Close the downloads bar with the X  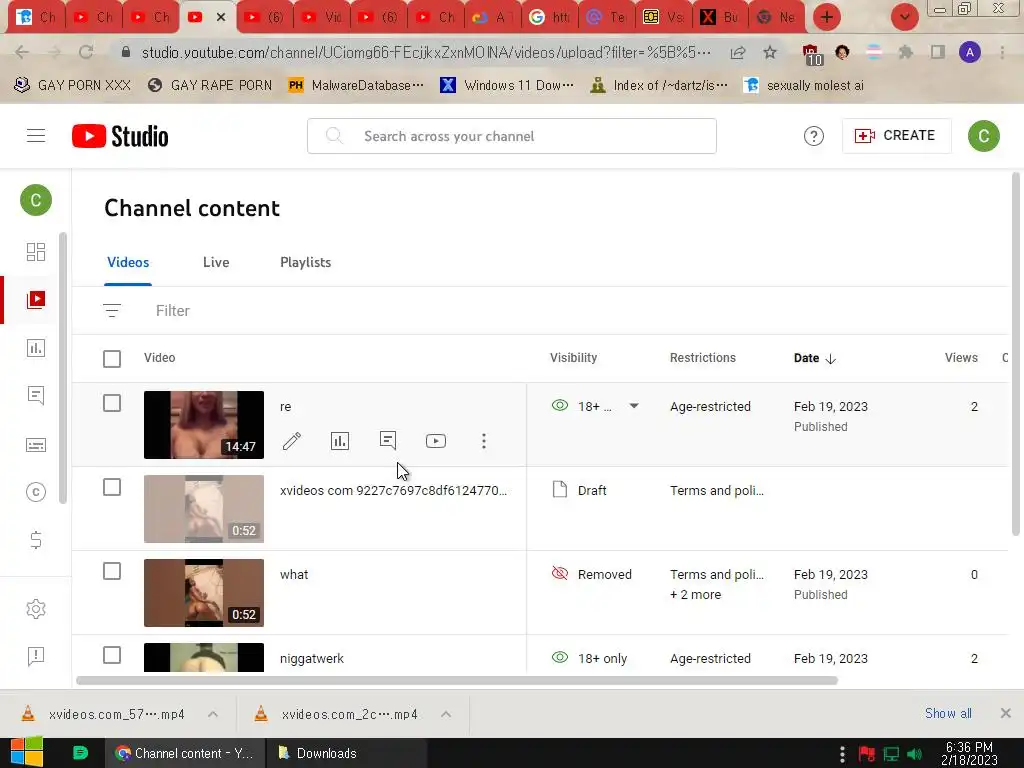[1006, 713]
